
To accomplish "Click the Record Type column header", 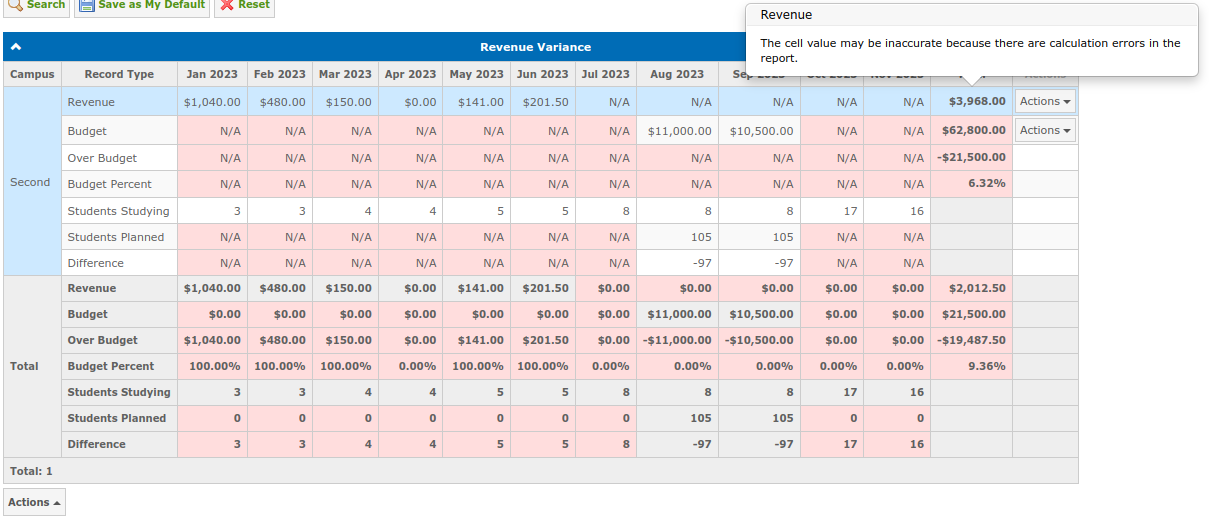I will [119, 74].
